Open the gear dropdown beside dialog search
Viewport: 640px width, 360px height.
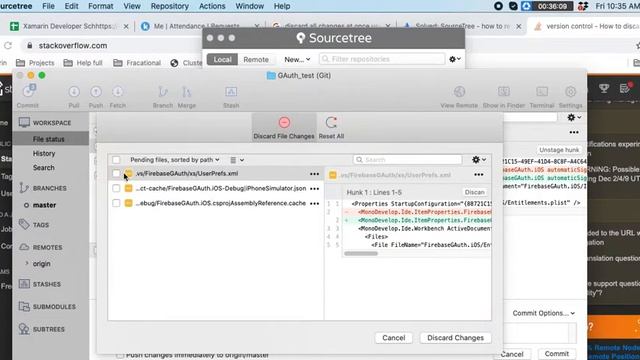[x=479, y=160]
